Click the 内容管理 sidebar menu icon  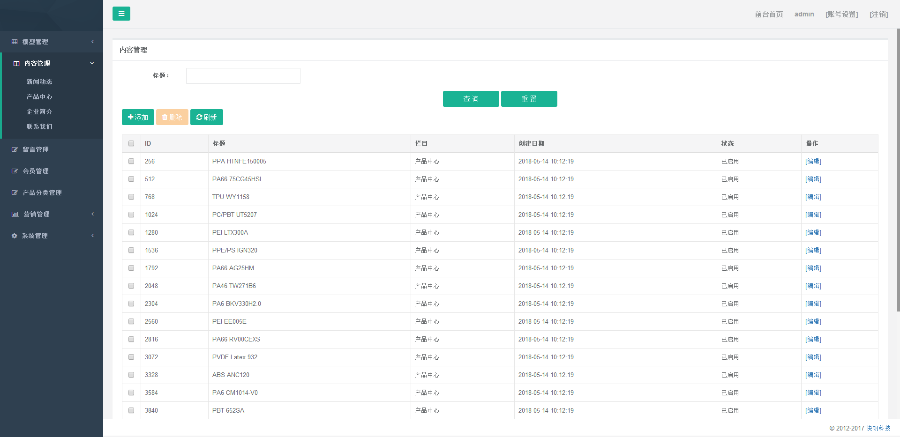click(14, 63)
